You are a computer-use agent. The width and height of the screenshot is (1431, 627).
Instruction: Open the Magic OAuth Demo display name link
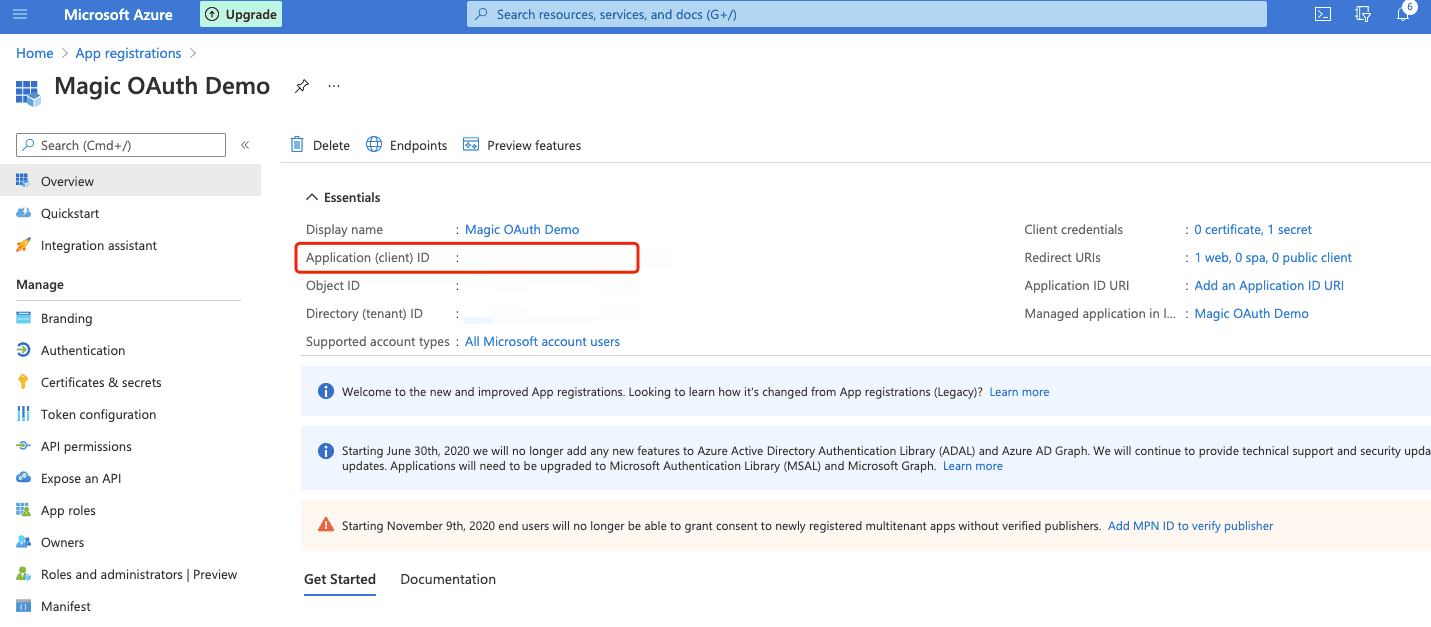(522, 229)
